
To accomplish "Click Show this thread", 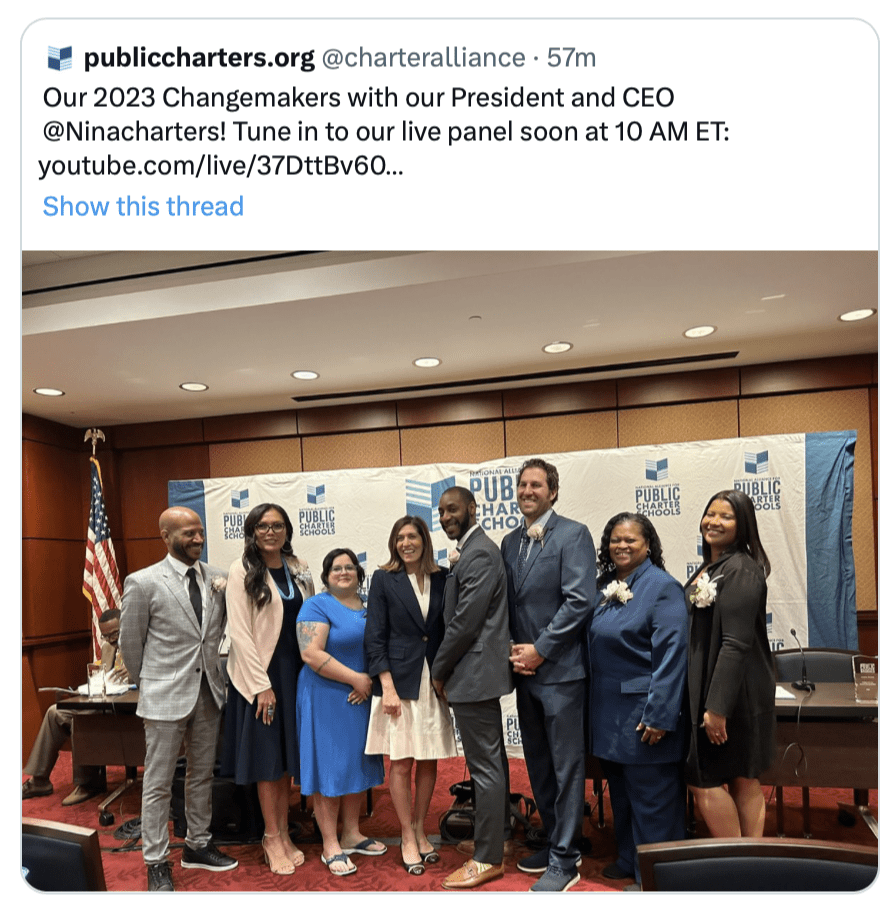I will click(143, 206).
